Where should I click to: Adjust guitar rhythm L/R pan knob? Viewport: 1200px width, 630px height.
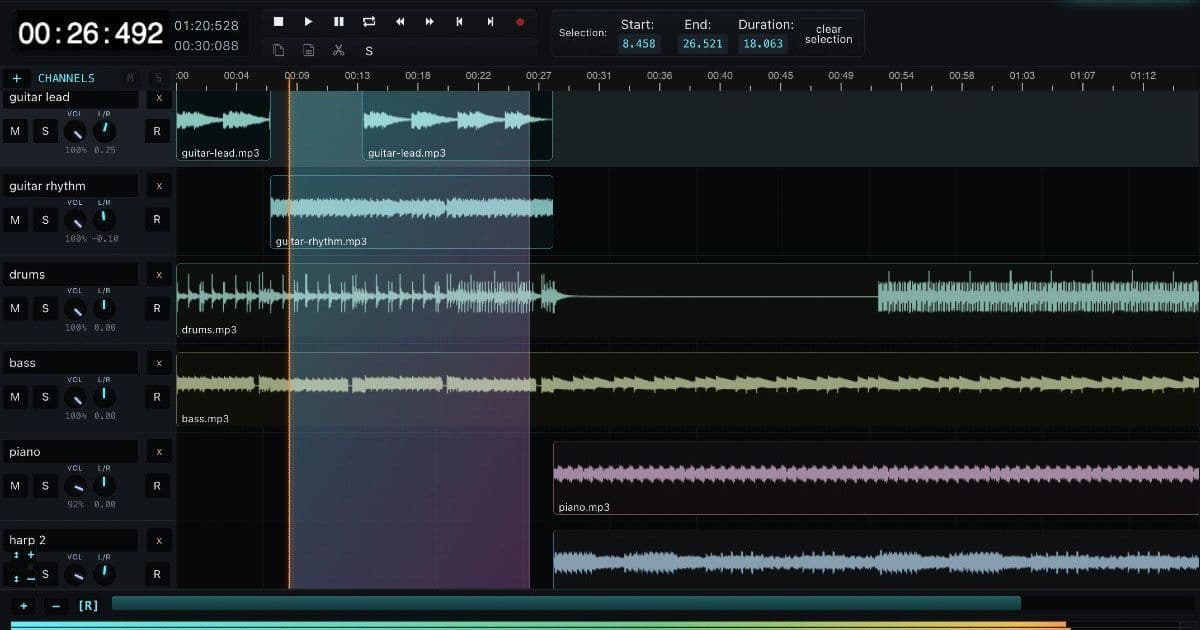pos(104,220)
